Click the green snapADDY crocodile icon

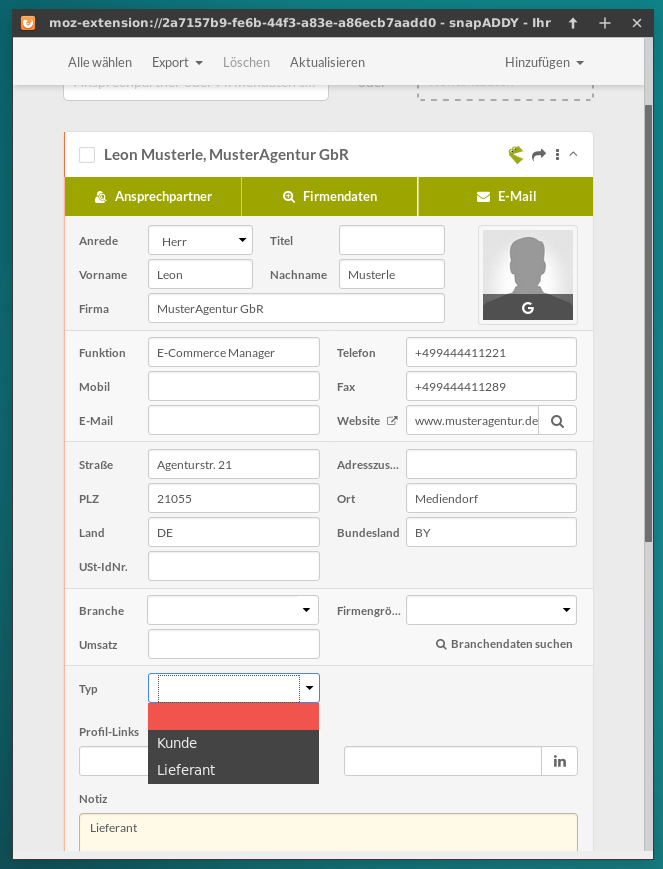pos(516,155)
